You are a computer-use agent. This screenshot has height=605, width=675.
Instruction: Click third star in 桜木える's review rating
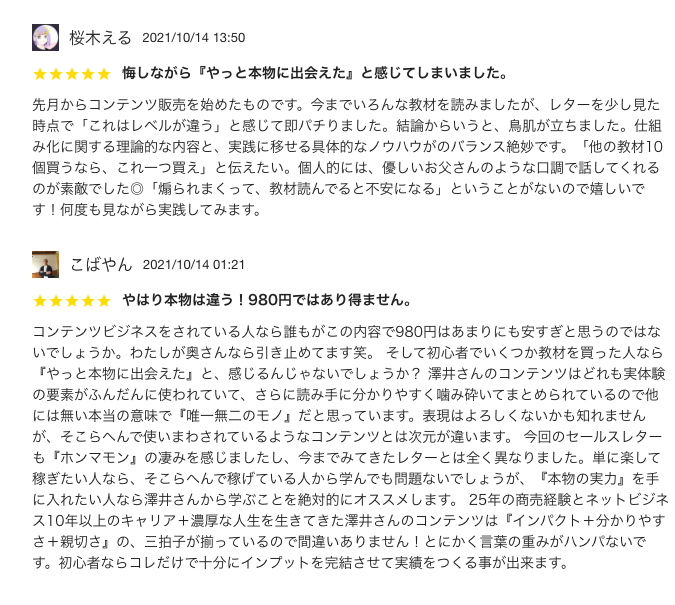click(x=72, y=74)
